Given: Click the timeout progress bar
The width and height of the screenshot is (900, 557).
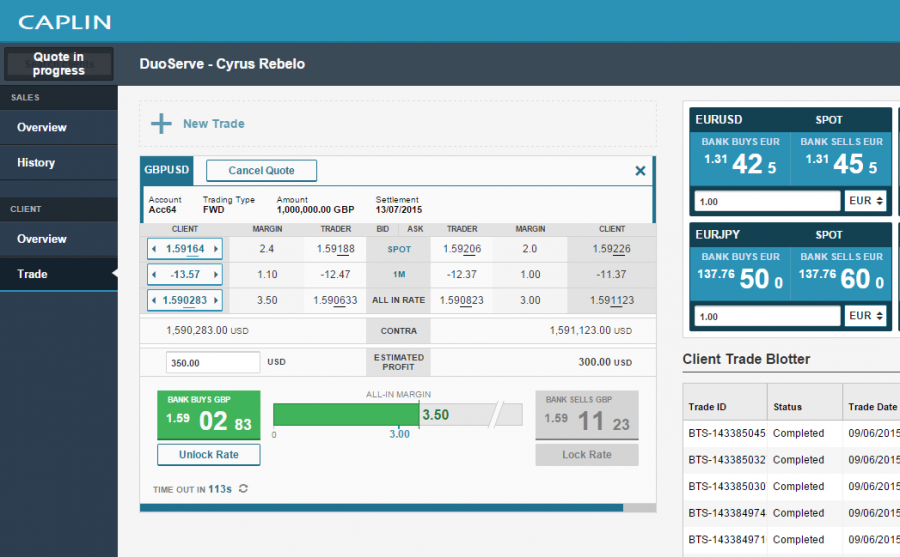Looking at the screenshot, I should point(398,508).
